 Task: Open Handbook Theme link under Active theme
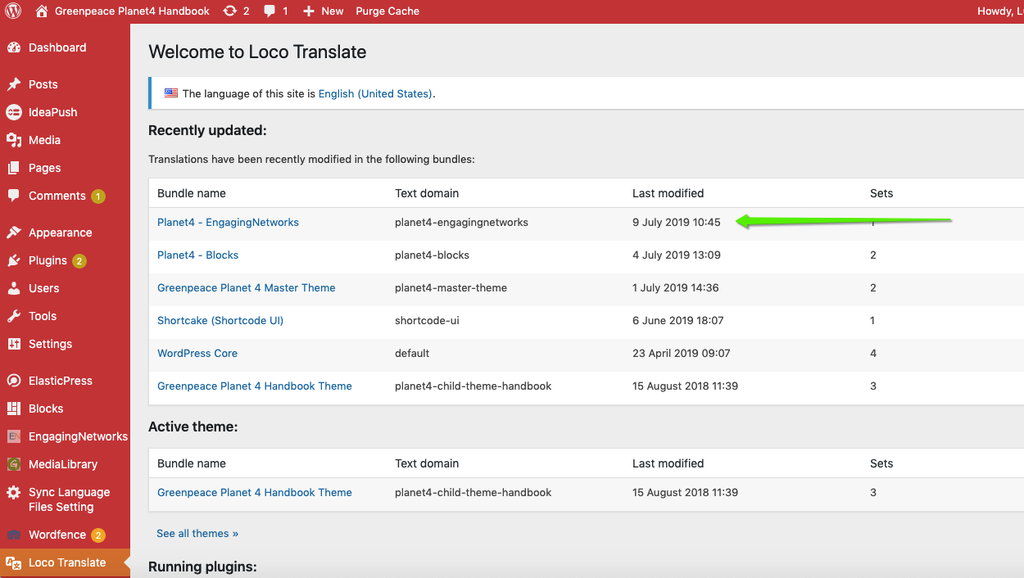pos(255,492)
